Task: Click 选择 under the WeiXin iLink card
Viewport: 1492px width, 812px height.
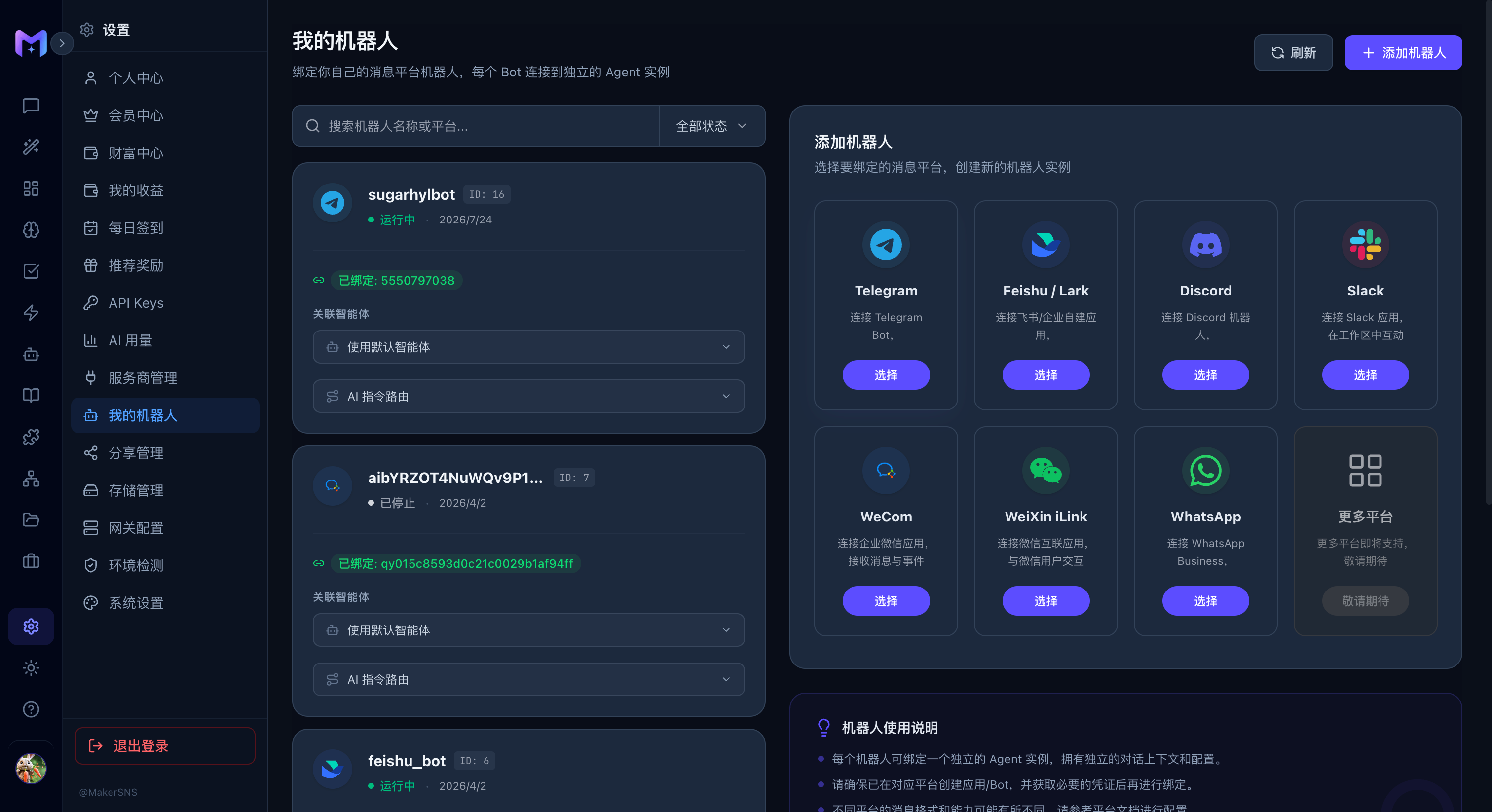Action: coord(1045,601)
